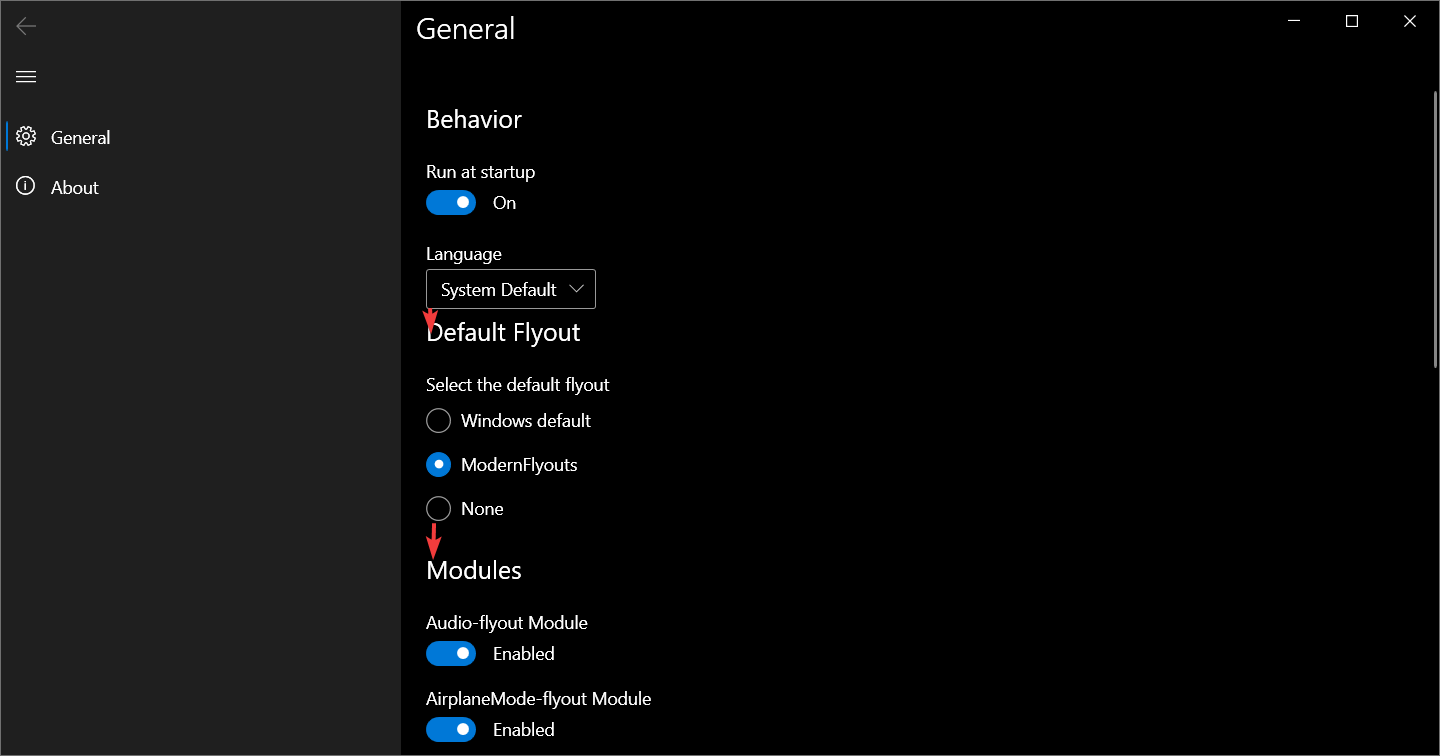1440x756 pixels.
Task: Maximize the settings window
Action: [x=1352, y=21]
